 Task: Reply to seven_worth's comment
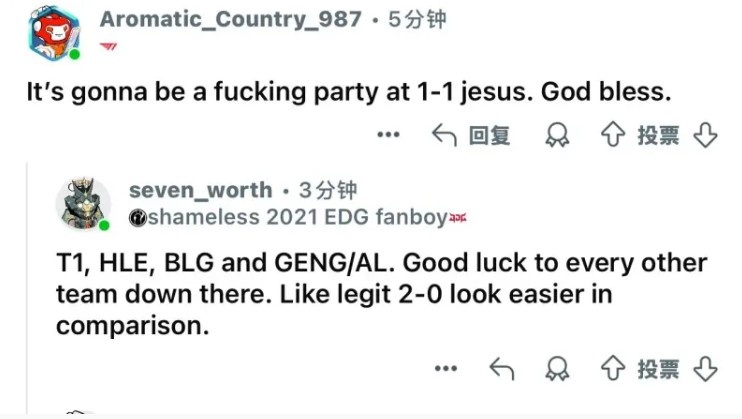(501, 369)
